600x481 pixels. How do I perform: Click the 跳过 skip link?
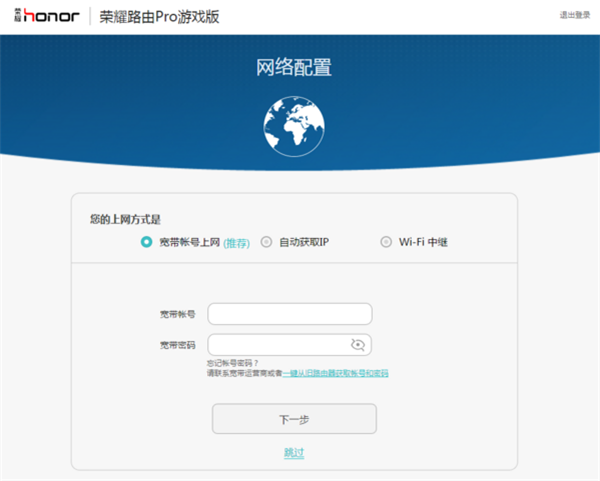(294, 453)
